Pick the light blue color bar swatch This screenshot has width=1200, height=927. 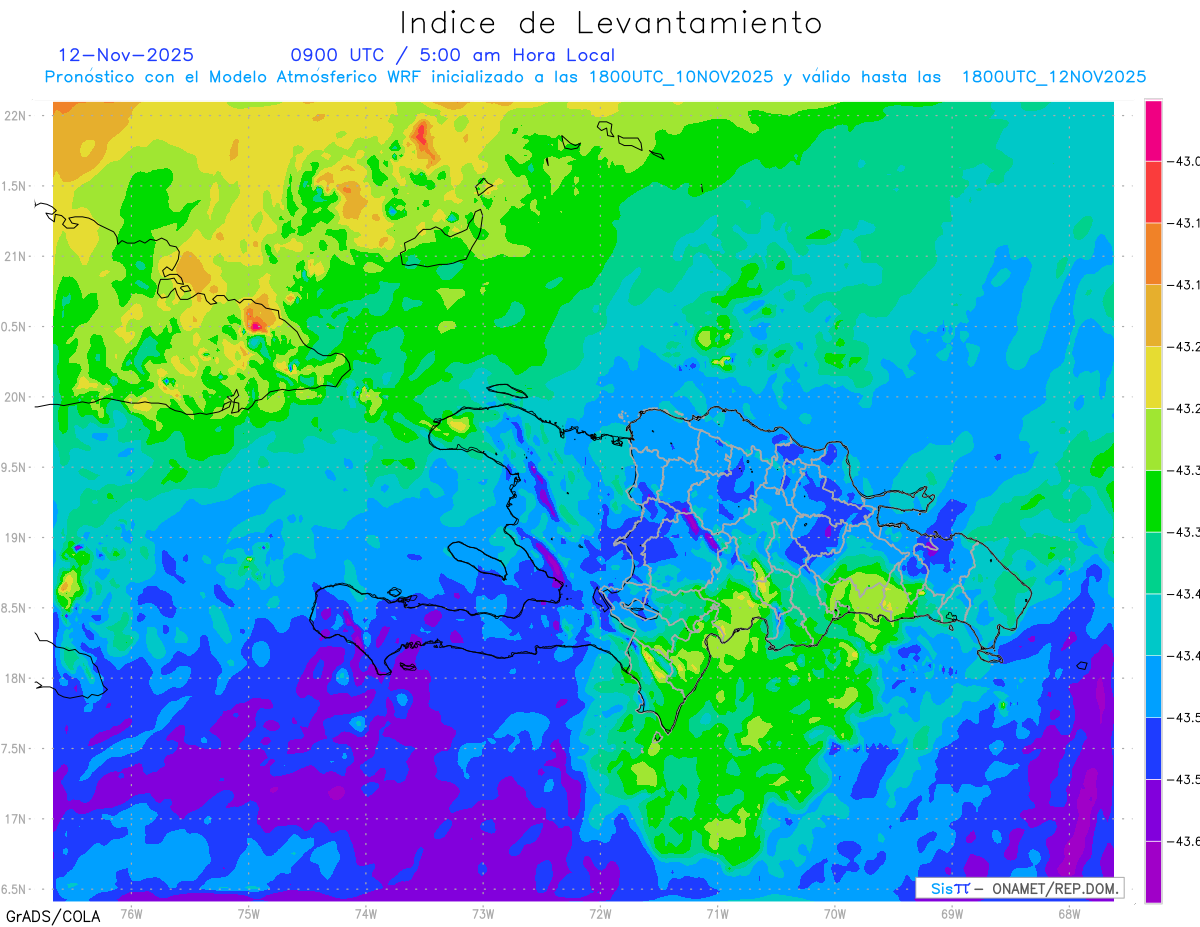click(x=1153, y=686)
